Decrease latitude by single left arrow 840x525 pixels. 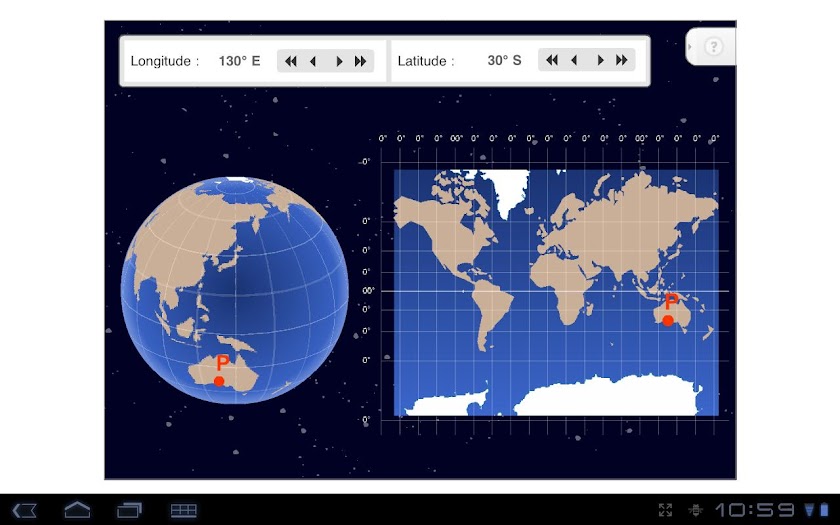click(574, 60)
